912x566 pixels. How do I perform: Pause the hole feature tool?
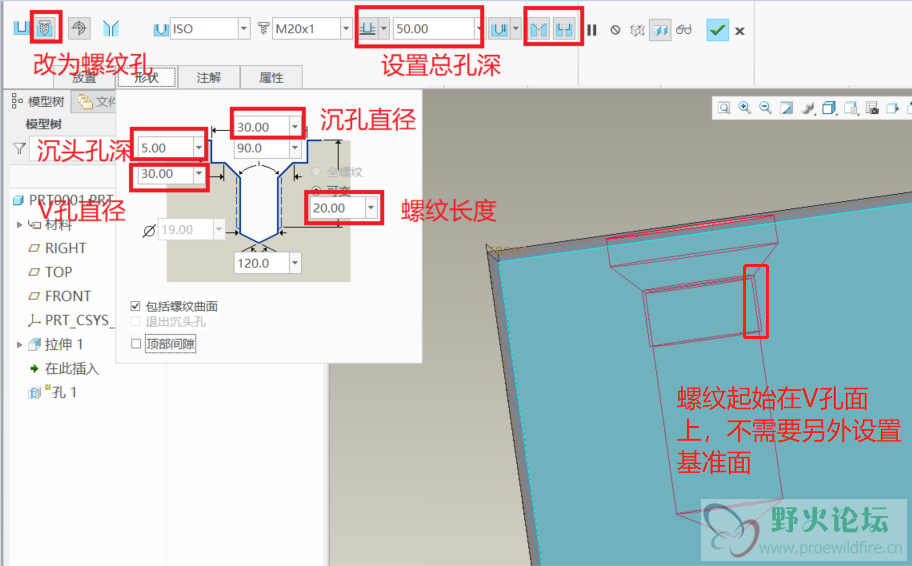click(x=592, y=30)
